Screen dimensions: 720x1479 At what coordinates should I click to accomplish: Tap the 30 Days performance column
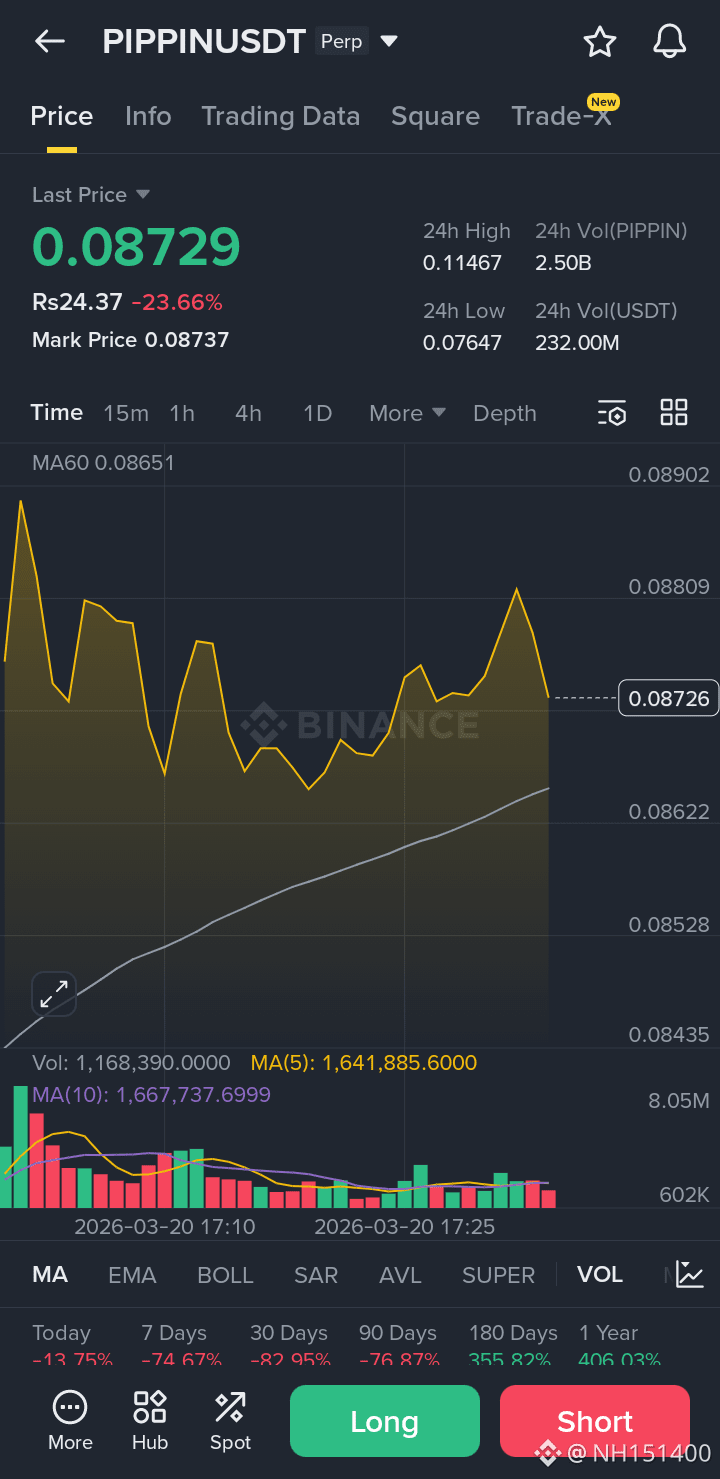tap(290, 1345)
